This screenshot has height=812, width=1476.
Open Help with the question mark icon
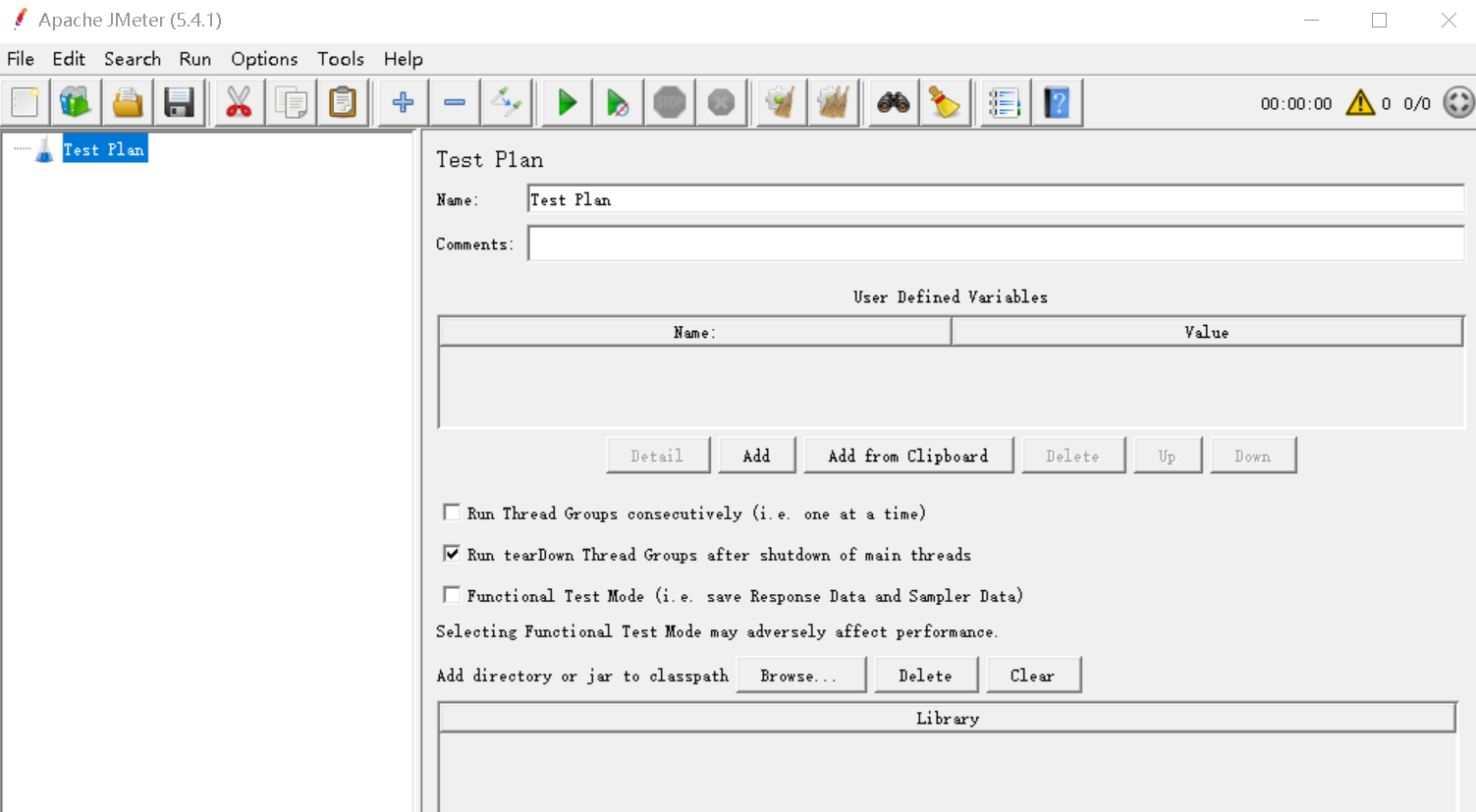click(1057, 102)
